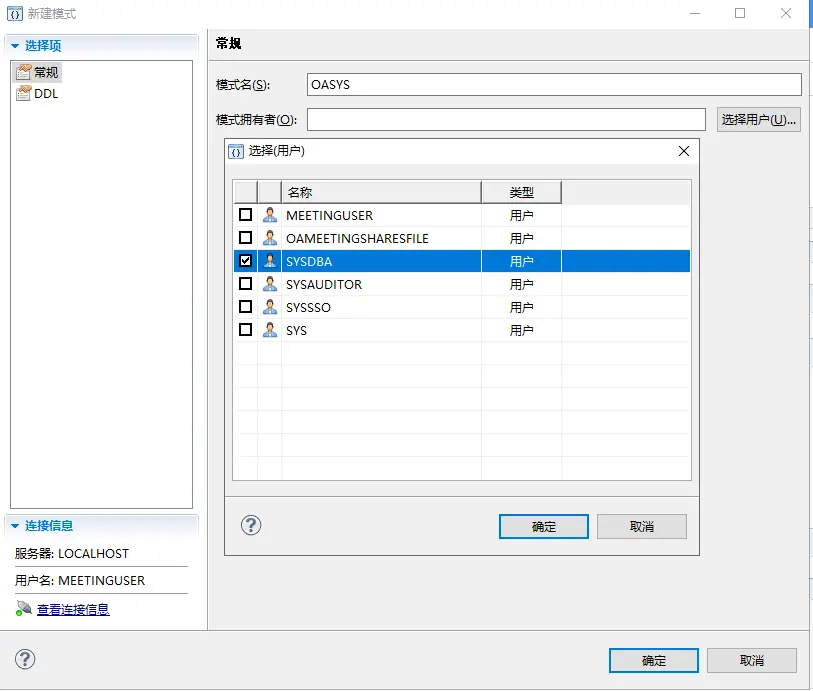Open help for the 新建模式 window
The height and width of the screenshot is (691, 813).
25,659
